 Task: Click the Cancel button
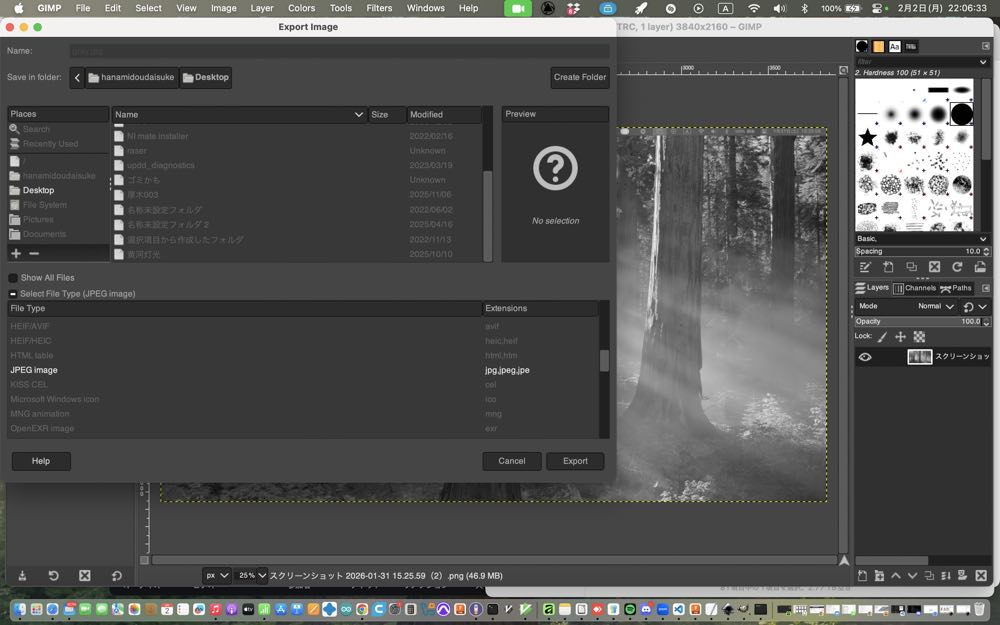click(x=511, y=461)
